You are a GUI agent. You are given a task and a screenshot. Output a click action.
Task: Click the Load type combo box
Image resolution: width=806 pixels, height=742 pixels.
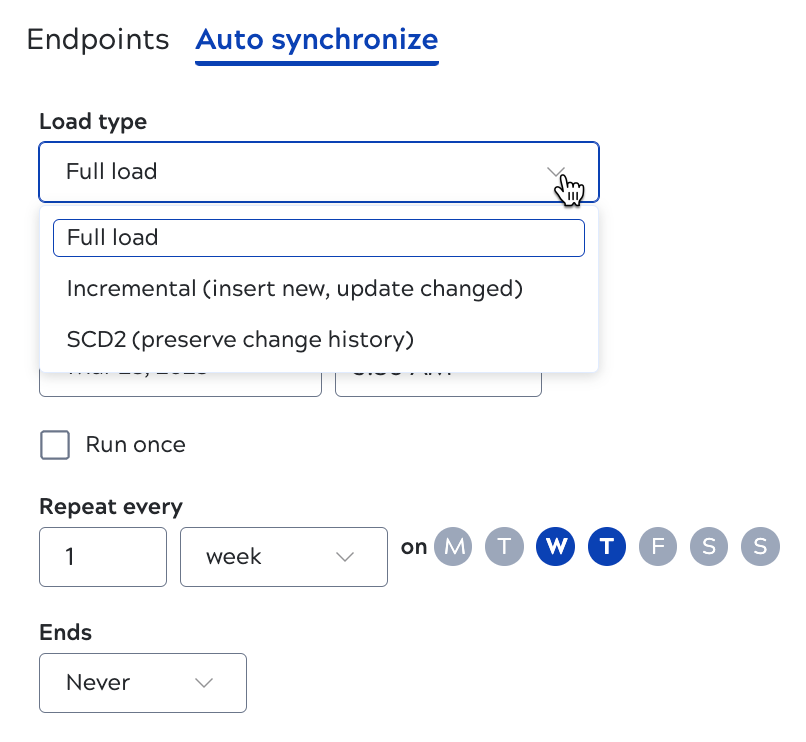(300, 172)
